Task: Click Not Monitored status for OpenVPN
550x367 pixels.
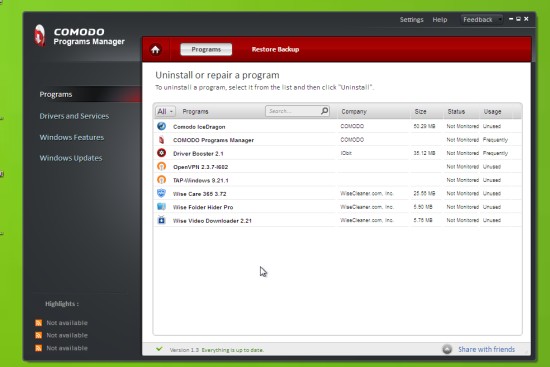Action: click(x=463, y=167)
